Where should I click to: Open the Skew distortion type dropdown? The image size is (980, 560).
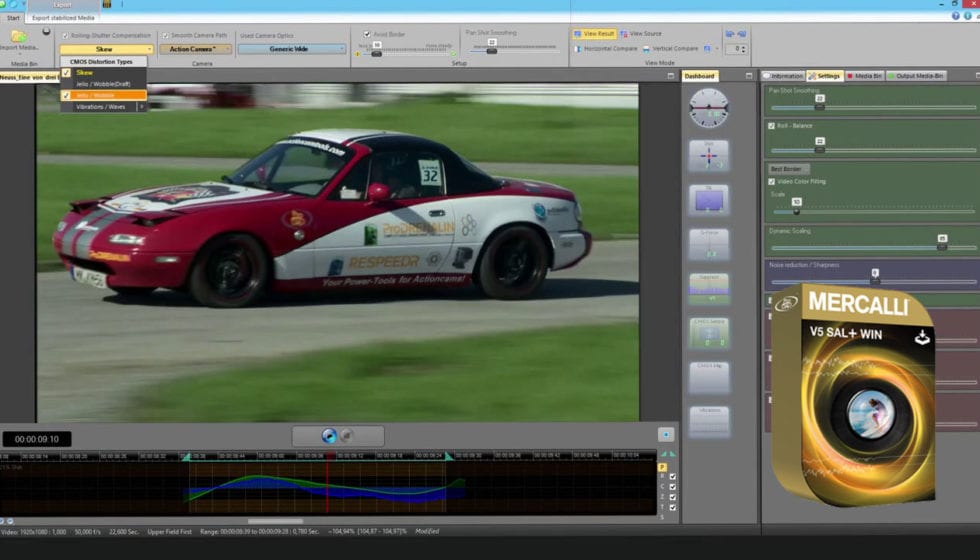coord(106,49)
